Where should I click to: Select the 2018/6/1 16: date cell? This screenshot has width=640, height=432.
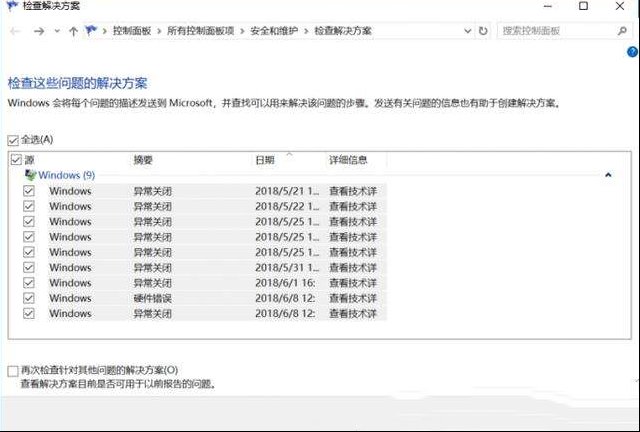click(x=285, y=283)
